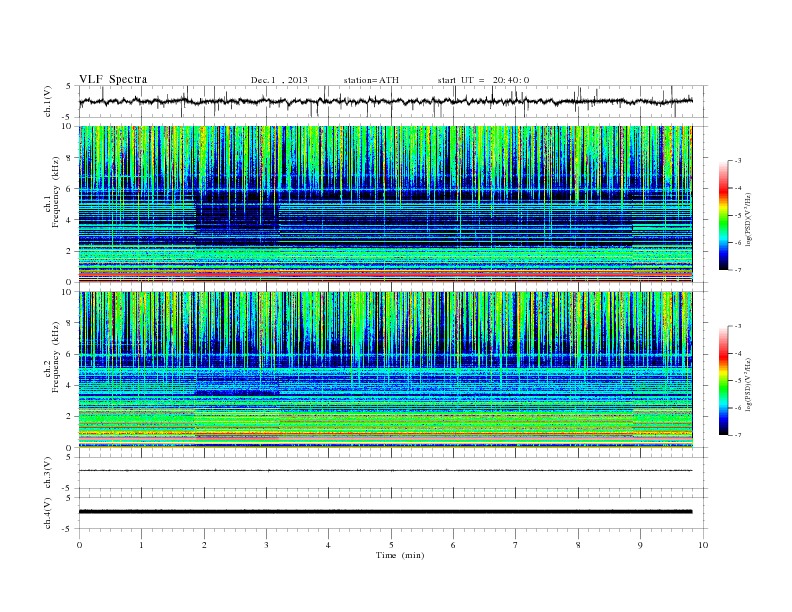Click the ch.3(V) flat trace panel
Screen dimensions: 792x612
(x=393, y=473)
